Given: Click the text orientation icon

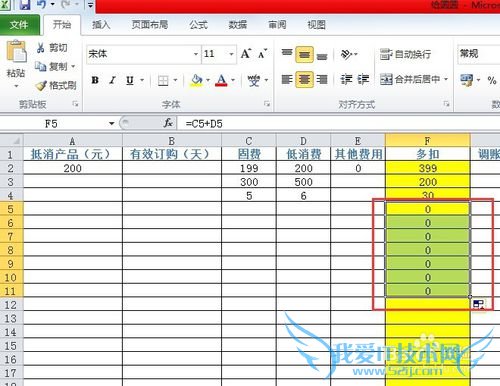Looking at the screenshot, I should pos(347,54).
